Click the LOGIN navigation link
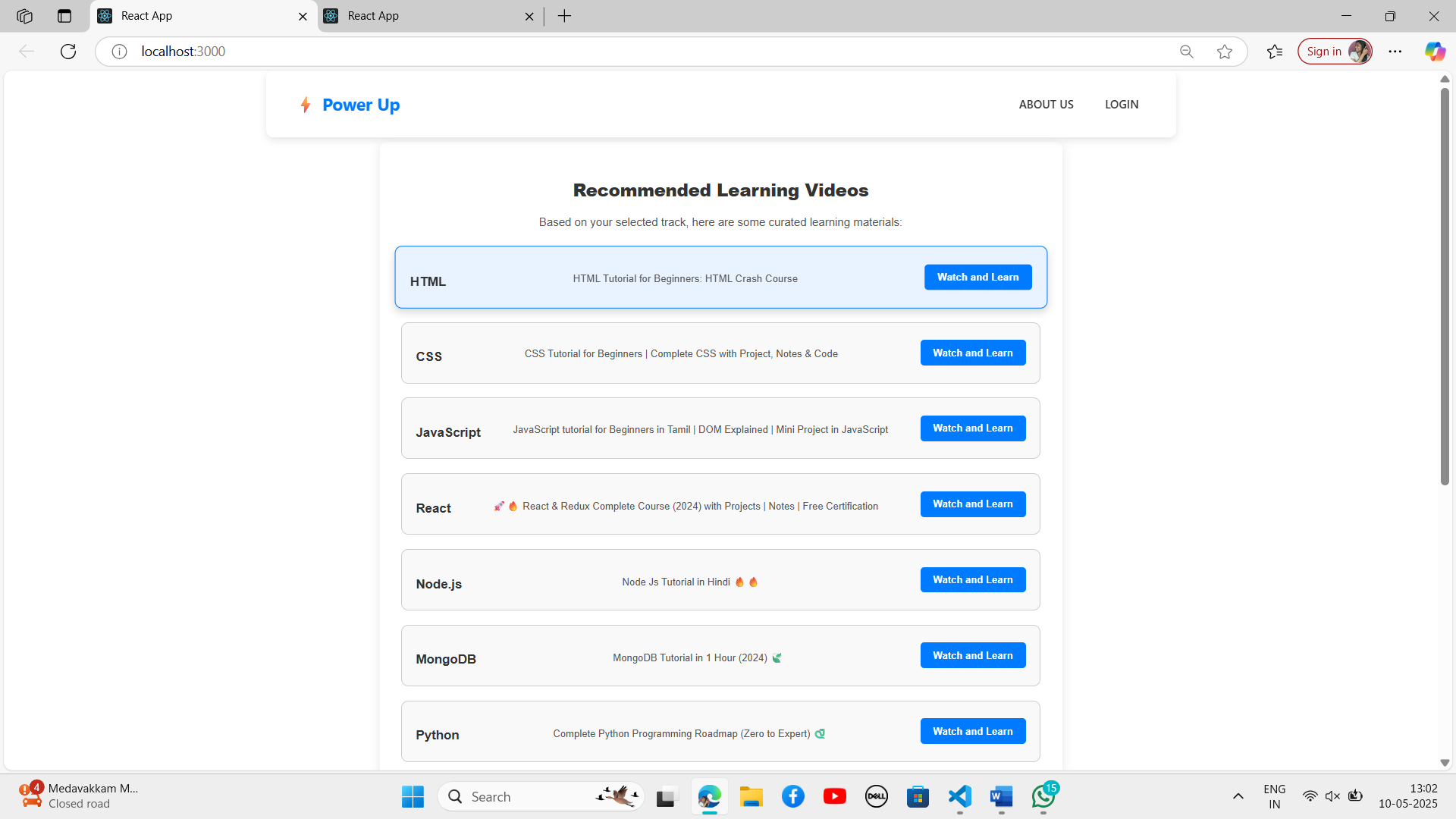This screenshot has width=1456, height=819. pos(1122,105)
